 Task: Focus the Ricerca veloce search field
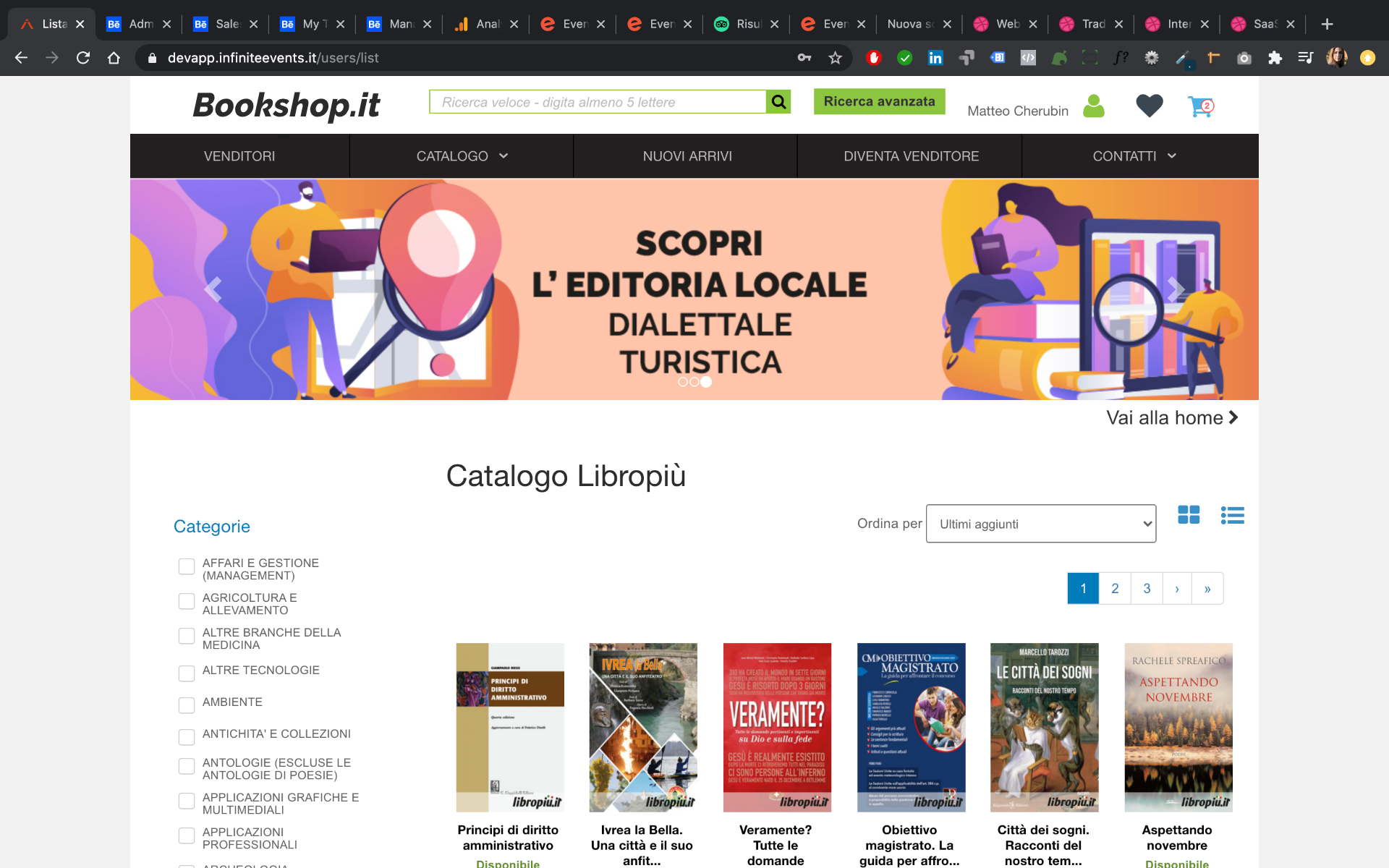point(598,102)
